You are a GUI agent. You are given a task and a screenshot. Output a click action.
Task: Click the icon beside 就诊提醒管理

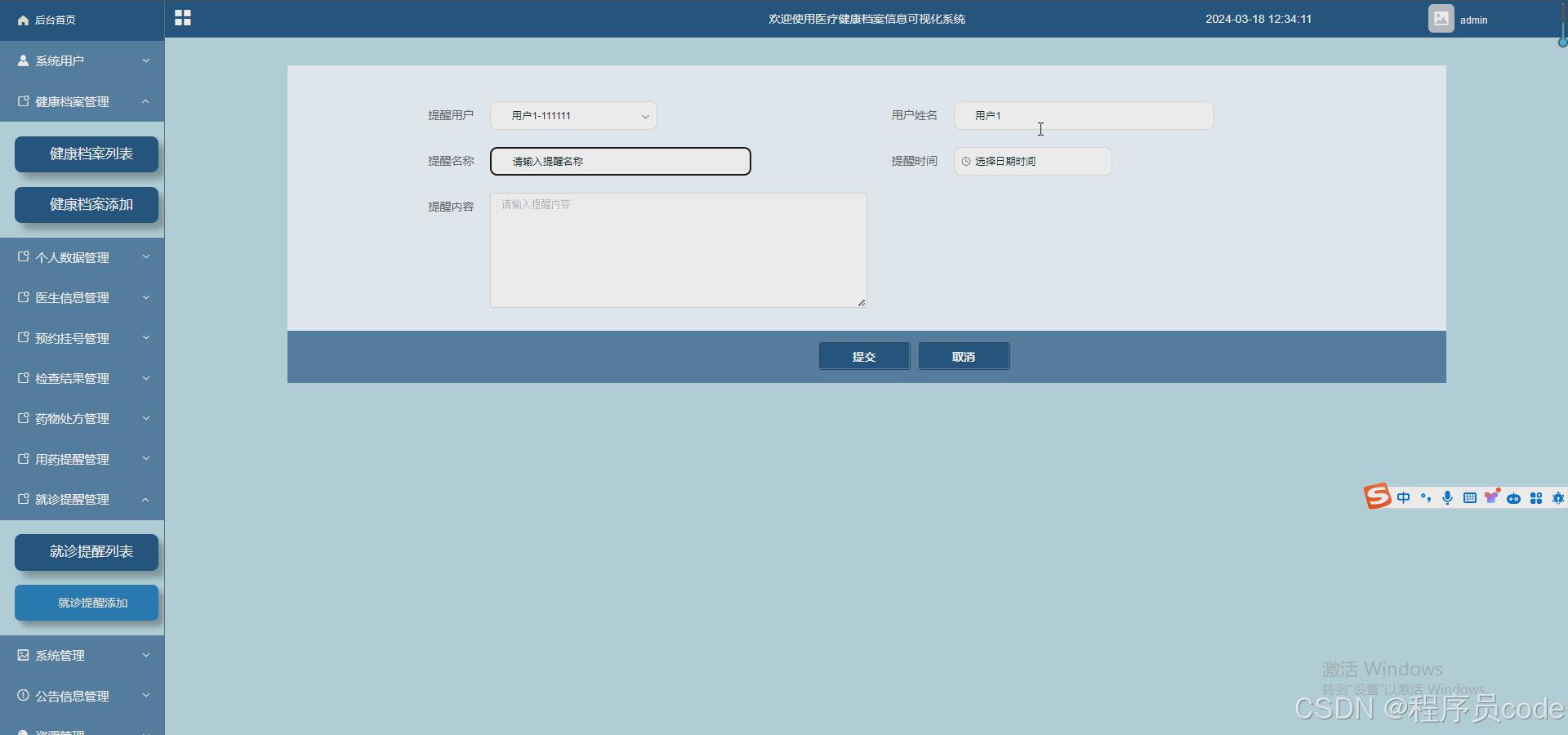(23, 499)
